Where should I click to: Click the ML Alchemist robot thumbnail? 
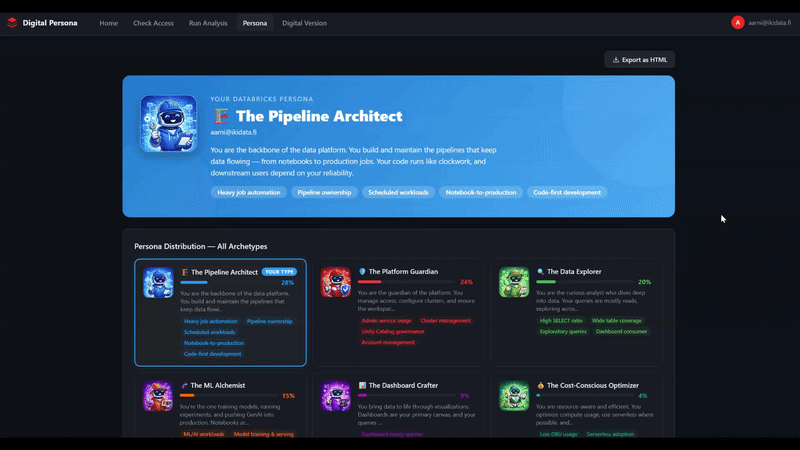[158, 396]
